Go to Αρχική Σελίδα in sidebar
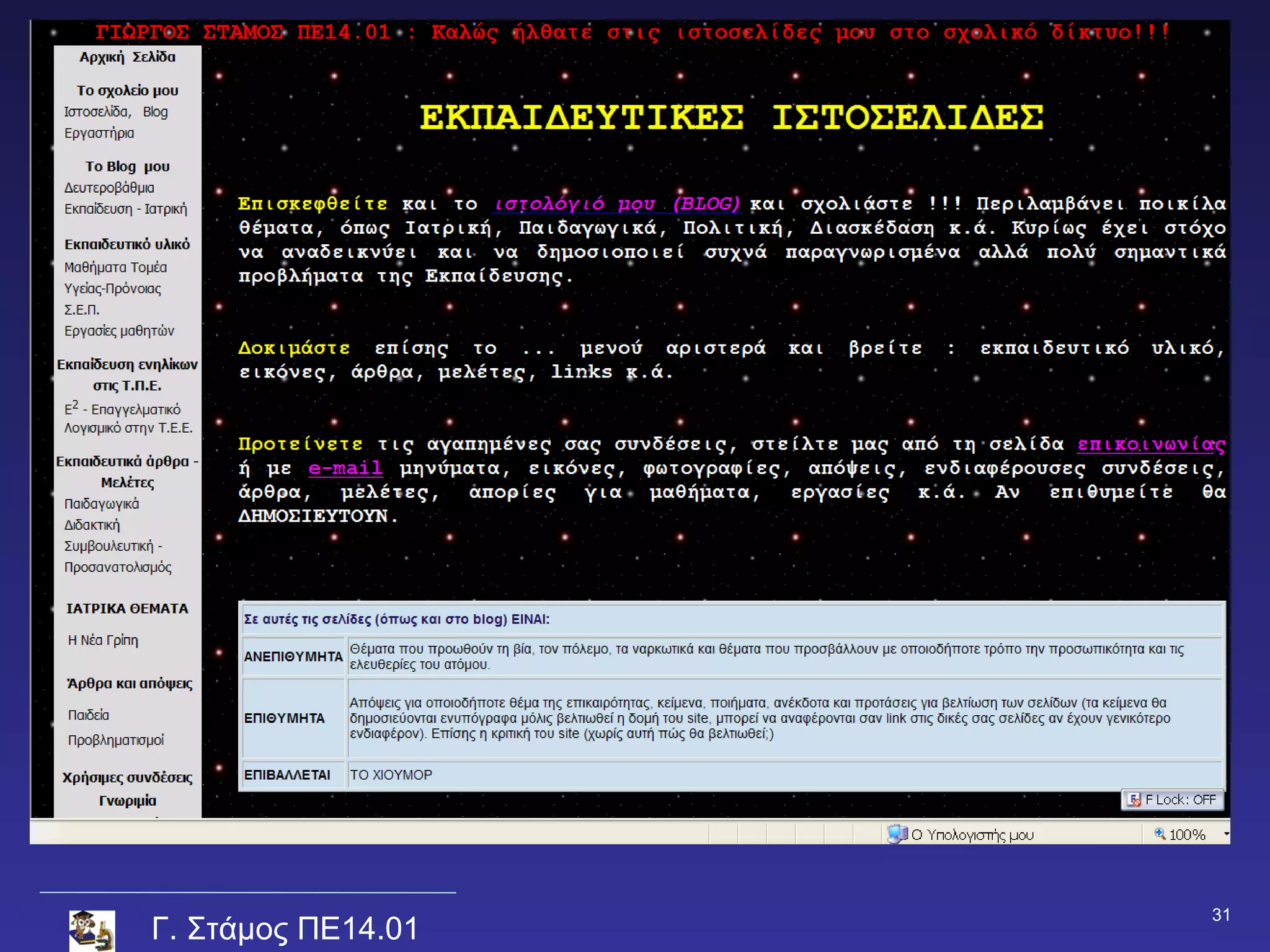The height and width of the screenshot is (952, 1270). (127, 57)
